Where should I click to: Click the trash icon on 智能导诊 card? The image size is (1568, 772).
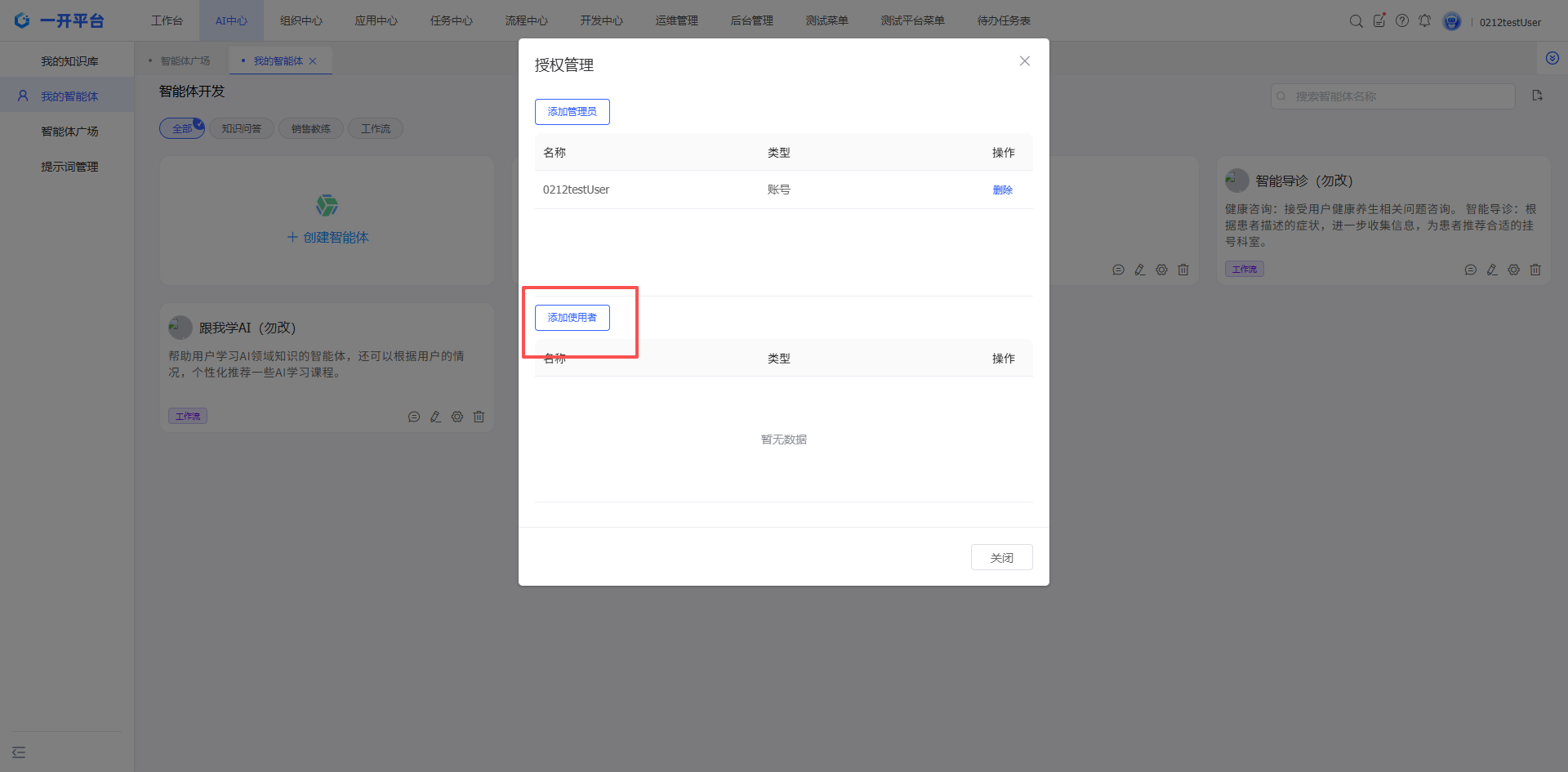(1535, 270)
